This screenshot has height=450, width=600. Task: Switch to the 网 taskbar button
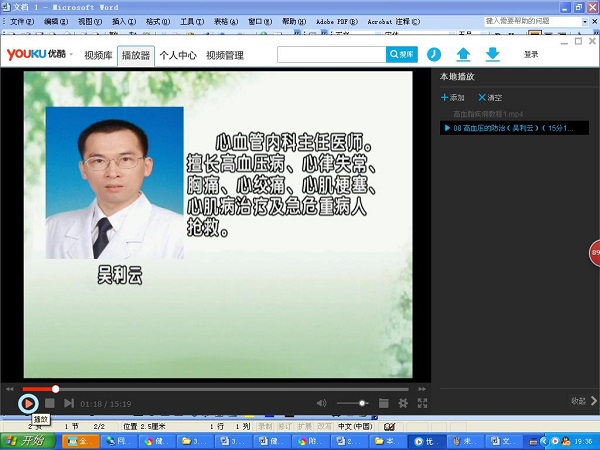[x=119, y=441]
